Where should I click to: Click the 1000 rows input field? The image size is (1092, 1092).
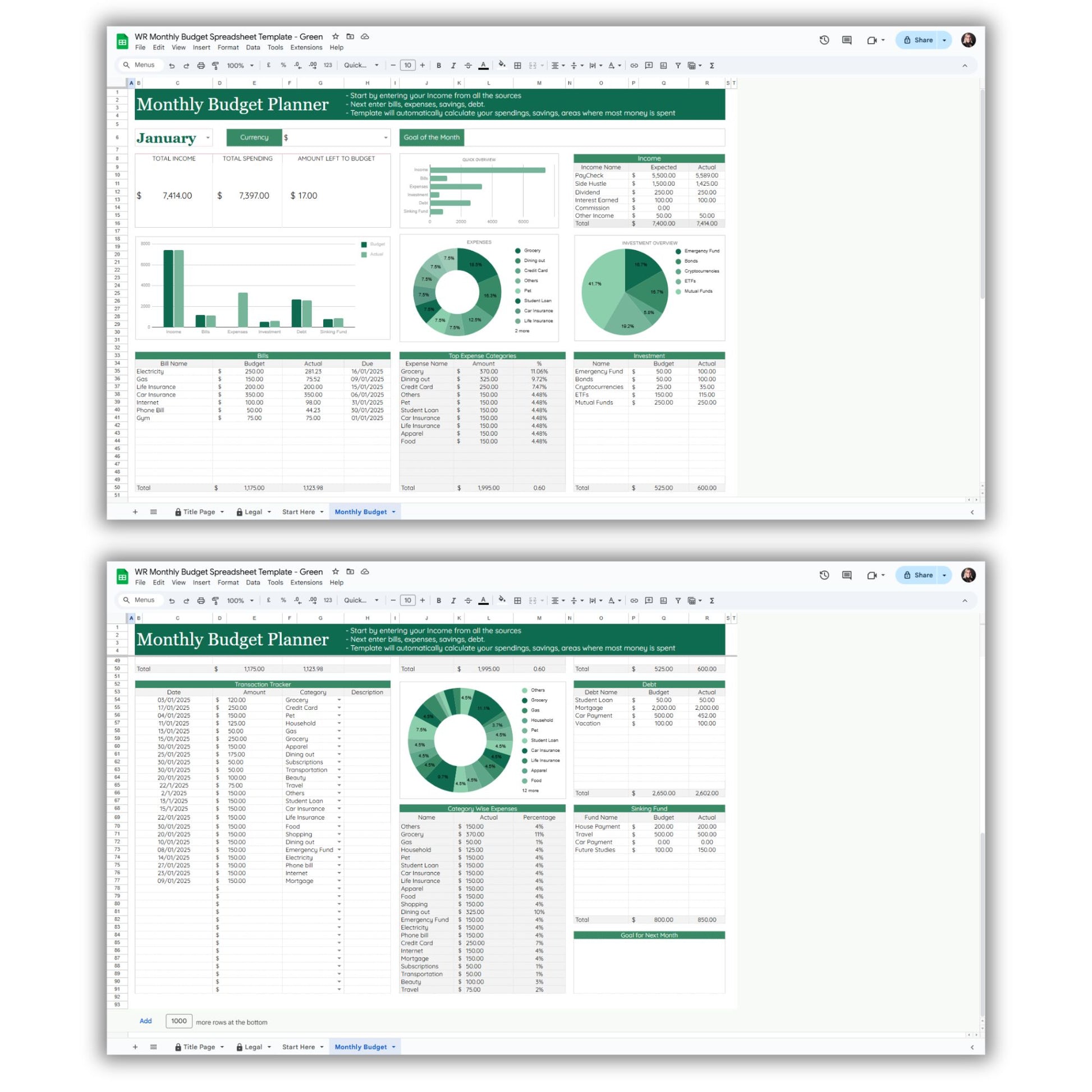click(178, 1021)
